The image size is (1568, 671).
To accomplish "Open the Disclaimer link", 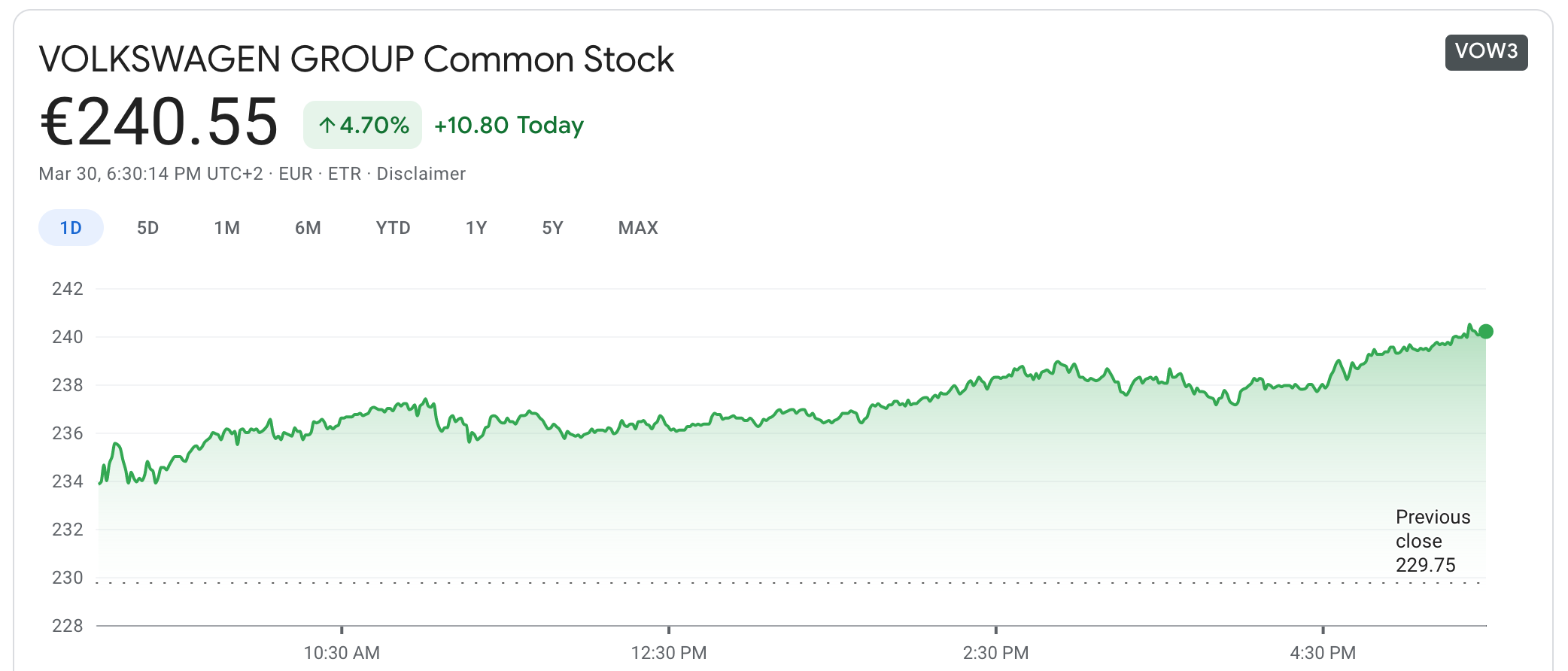I will [x=421, y=174].
